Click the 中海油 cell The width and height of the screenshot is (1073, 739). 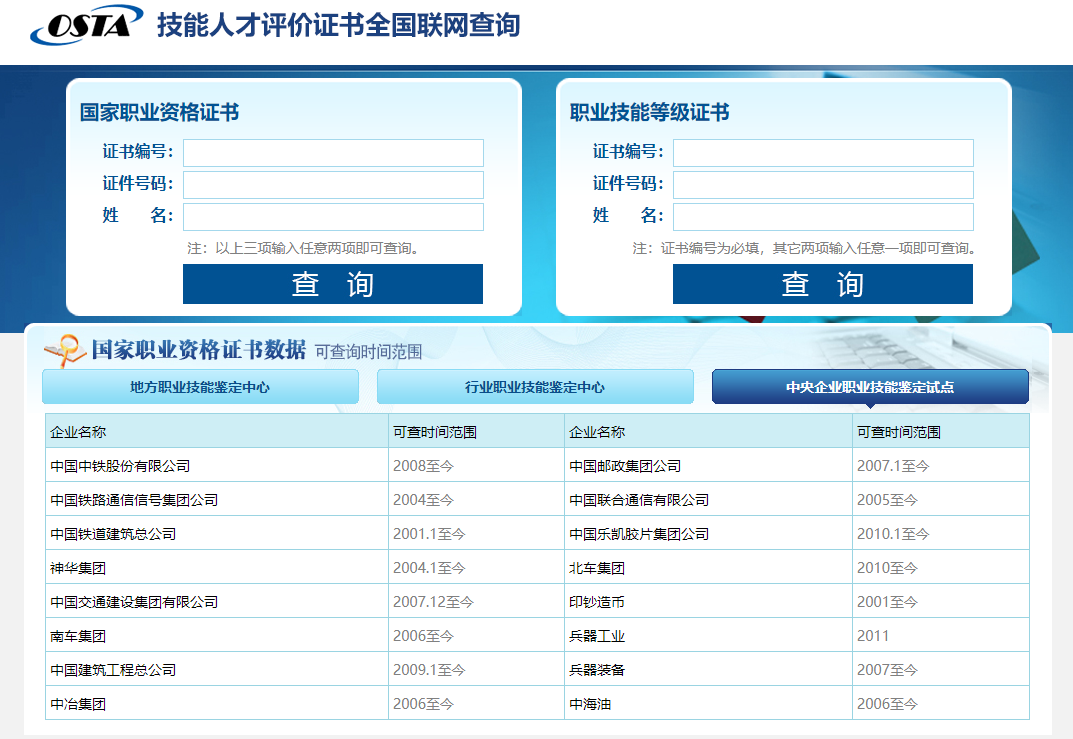pos(708,703)
